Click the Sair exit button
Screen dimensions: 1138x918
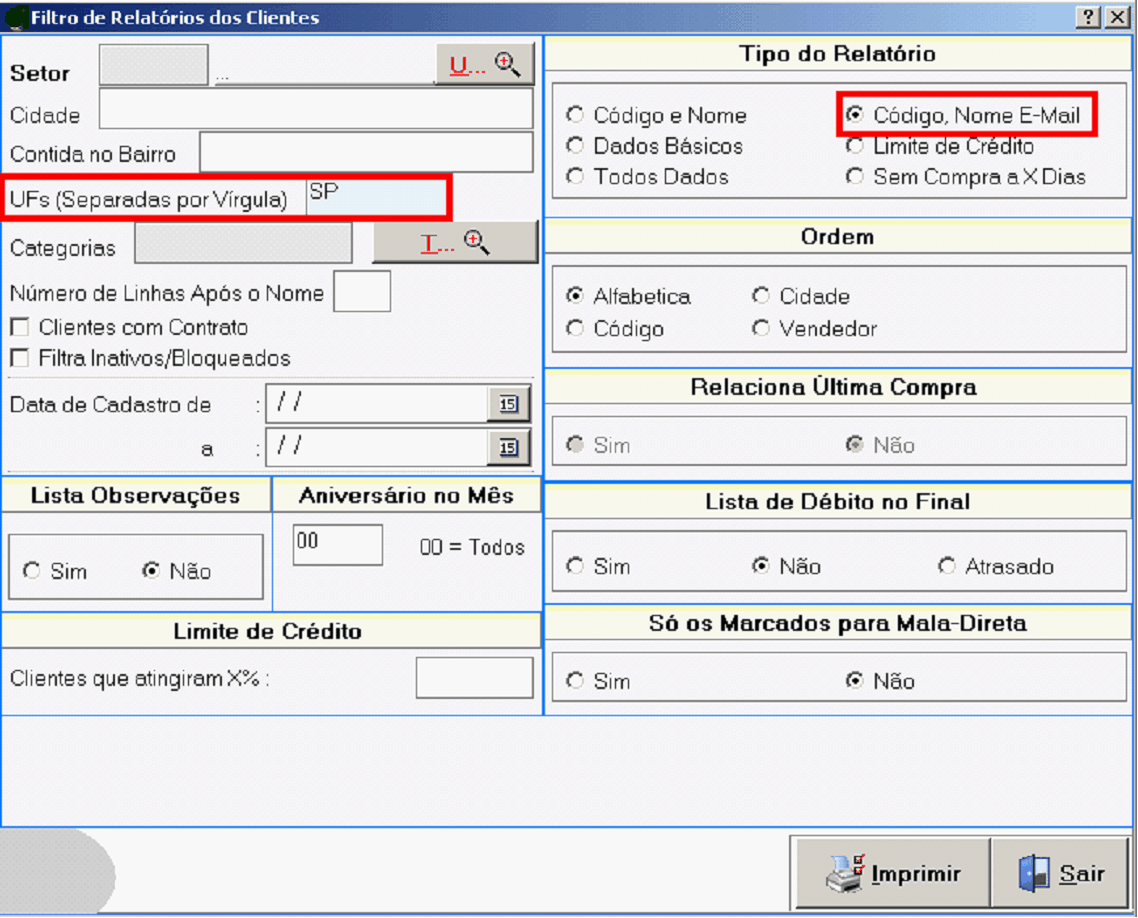pos(1061,873)
